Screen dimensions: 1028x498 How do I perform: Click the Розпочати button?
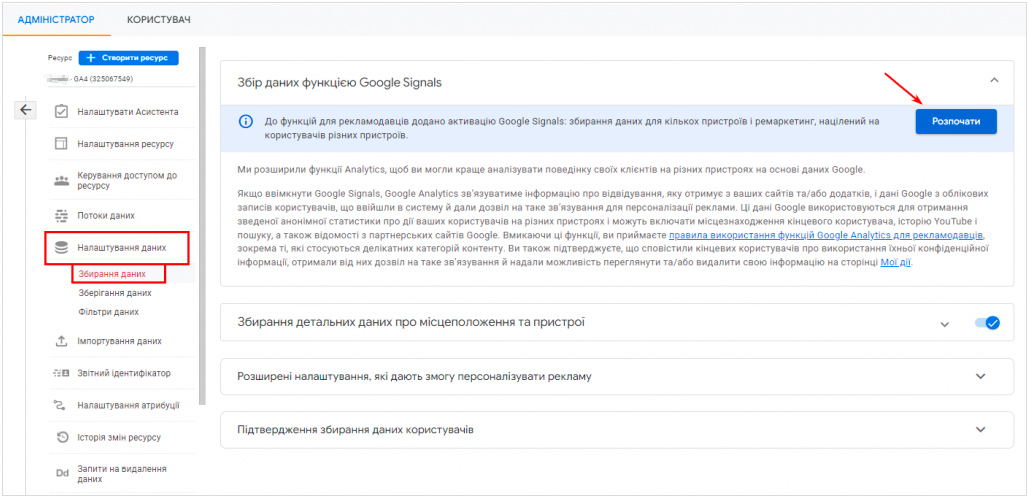point(956,122)
